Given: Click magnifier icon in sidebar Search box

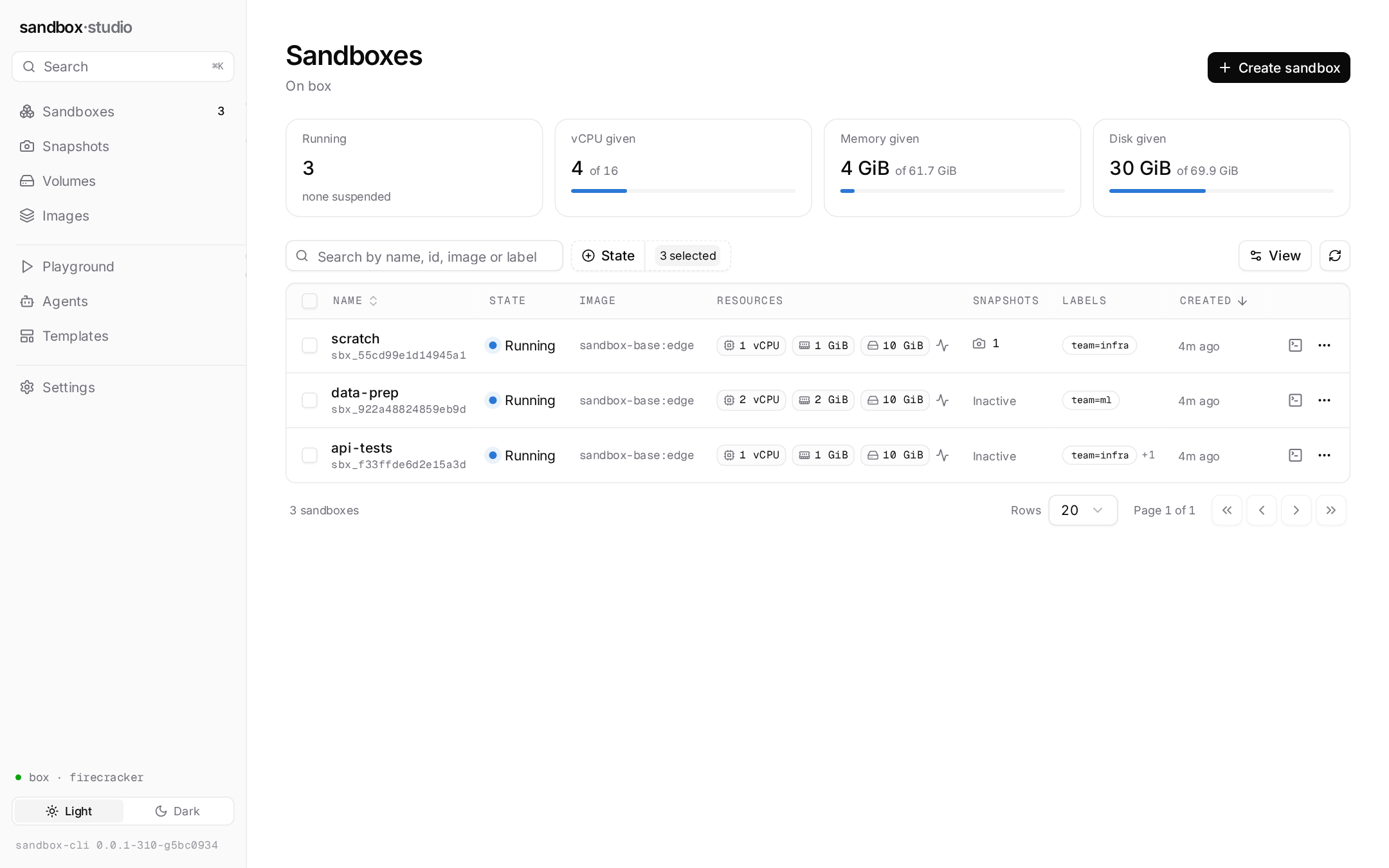Looking at the screenshot, I should 29,67.
